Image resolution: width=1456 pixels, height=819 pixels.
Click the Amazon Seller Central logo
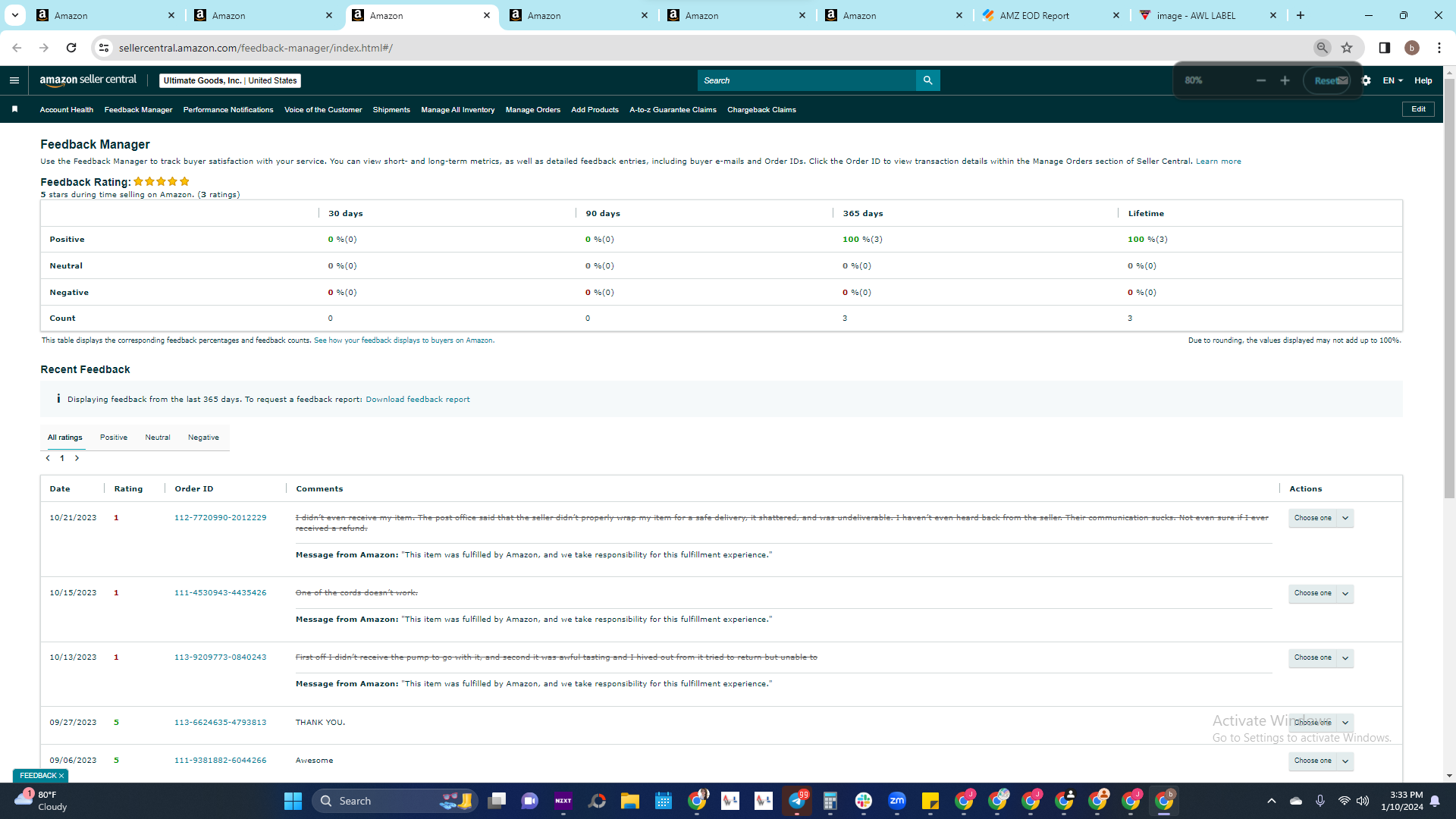coord(88,80)
